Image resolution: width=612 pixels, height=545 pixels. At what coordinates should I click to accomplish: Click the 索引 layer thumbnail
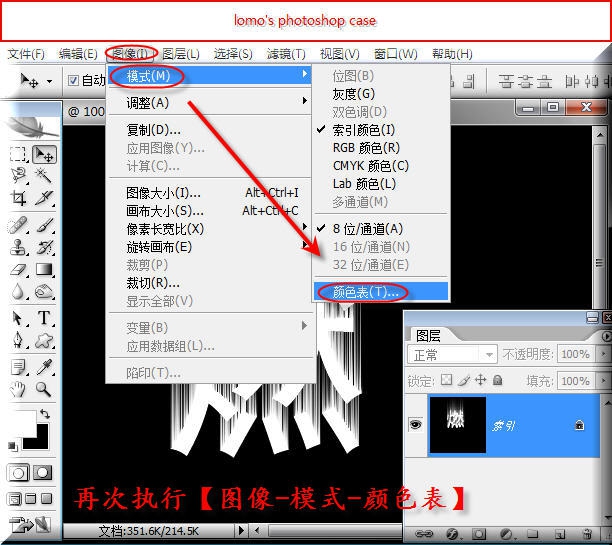pos(457,424)
